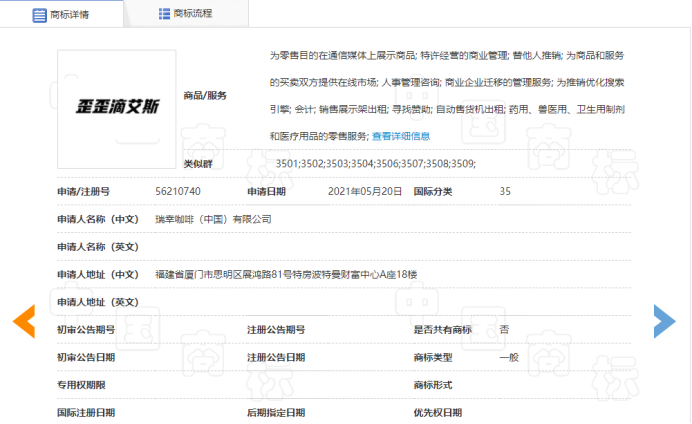Go to next trademark with blue arrow
This screenshot has height=424, width=692.
point(665,321)
